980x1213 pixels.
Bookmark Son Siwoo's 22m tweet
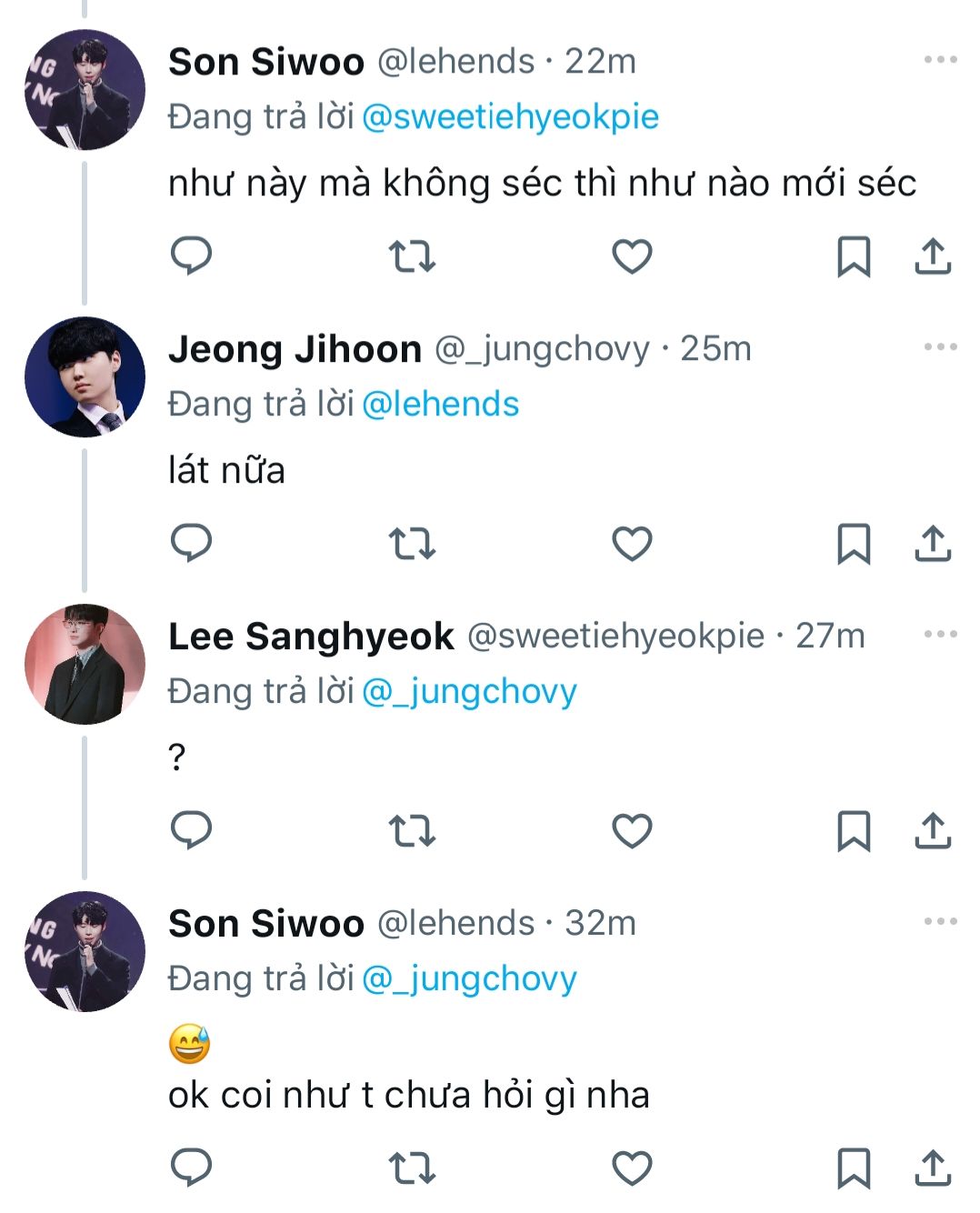pyautogui.click(x=853, y=256)
